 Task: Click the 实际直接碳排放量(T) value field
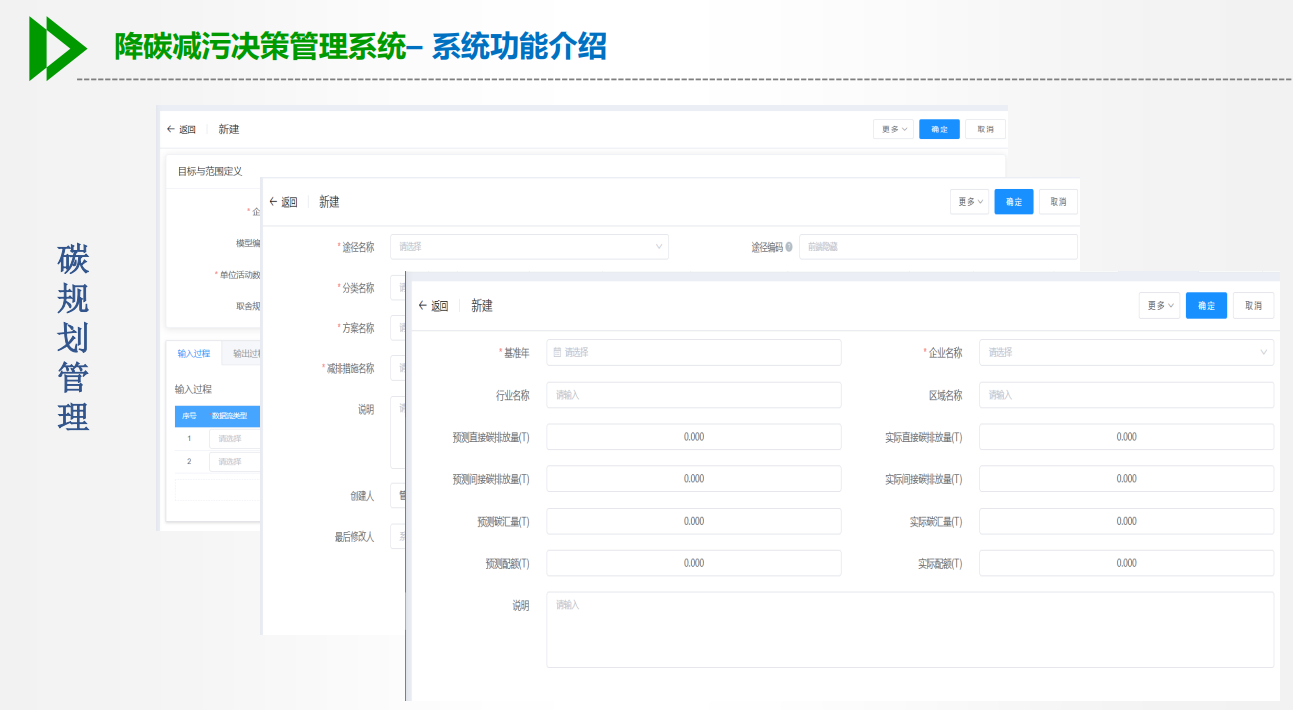(x=1126, y=437)
